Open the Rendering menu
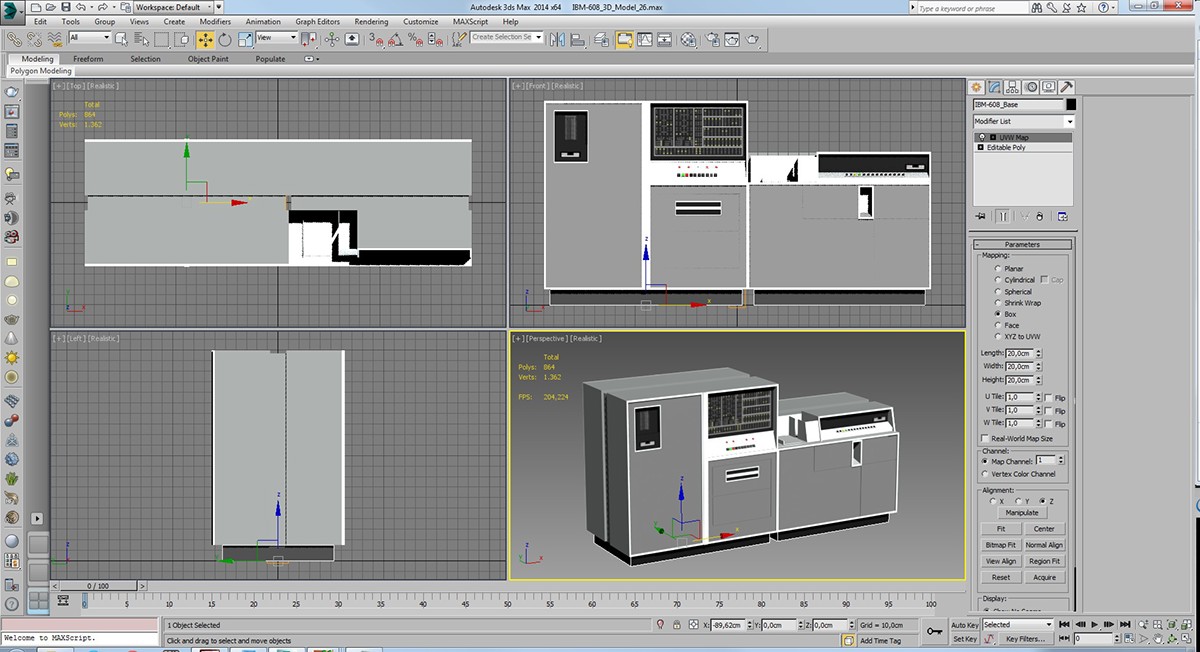This screenshot has height=652, width=1200. 371,21
